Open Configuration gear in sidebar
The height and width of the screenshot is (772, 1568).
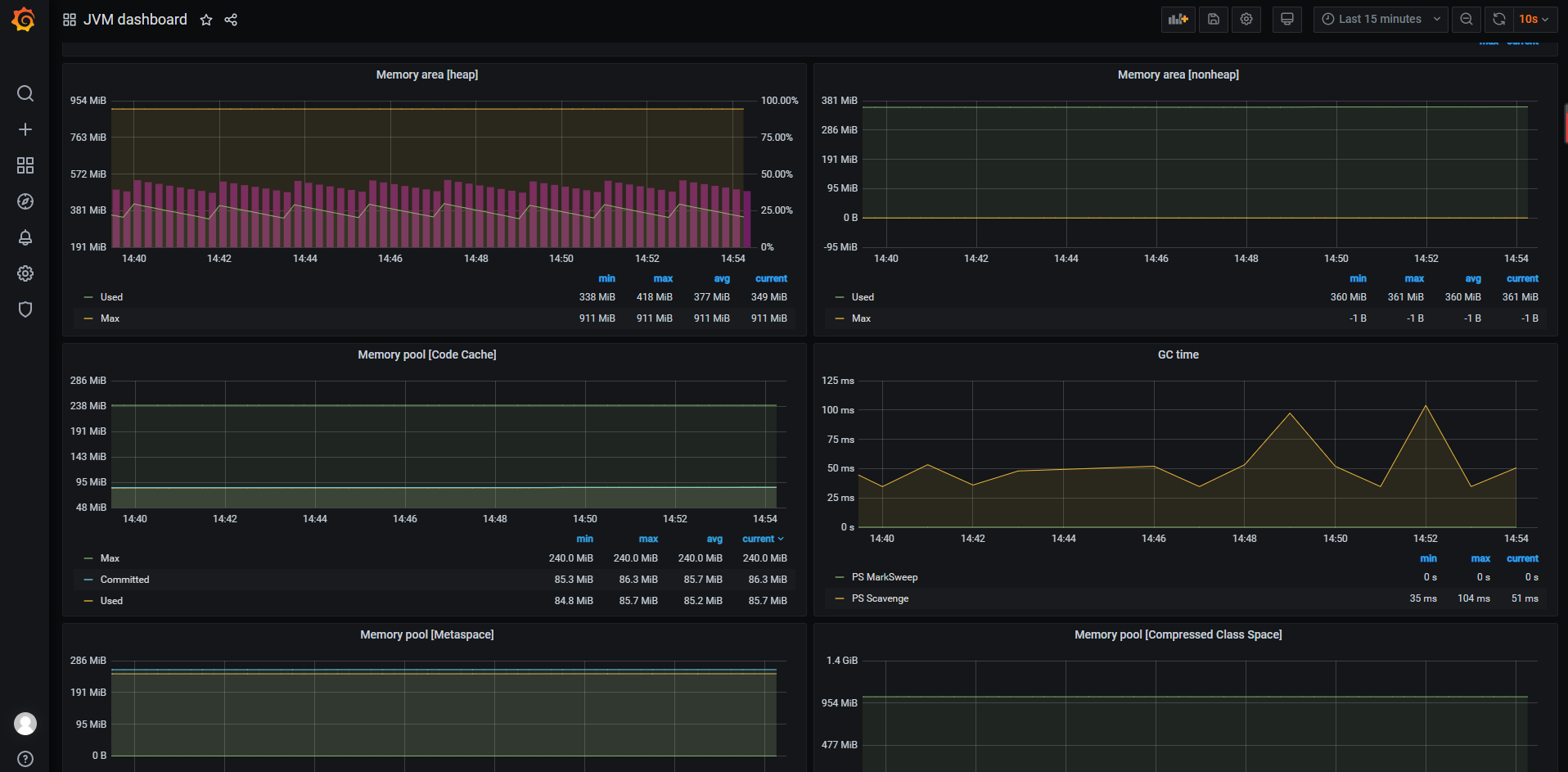click(25, 273)
